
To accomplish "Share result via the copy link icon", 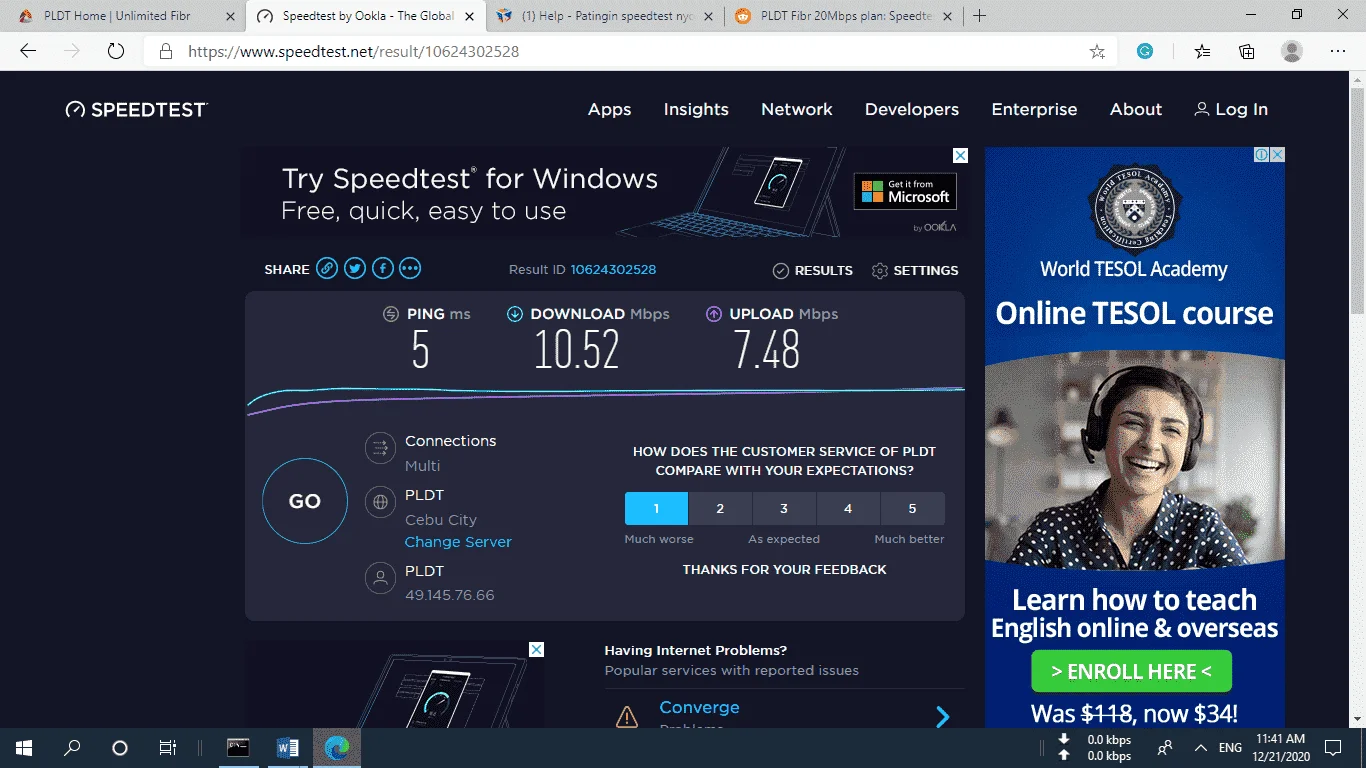I will click(327, 268).
